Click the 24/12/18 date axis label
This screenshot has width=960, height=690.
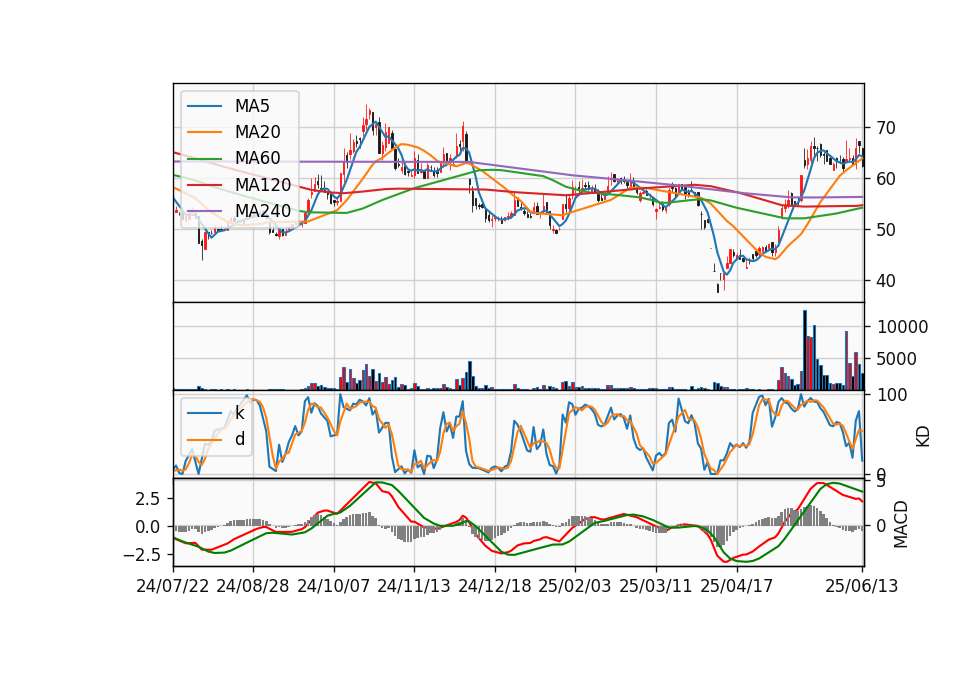click(x=495, y=586)
